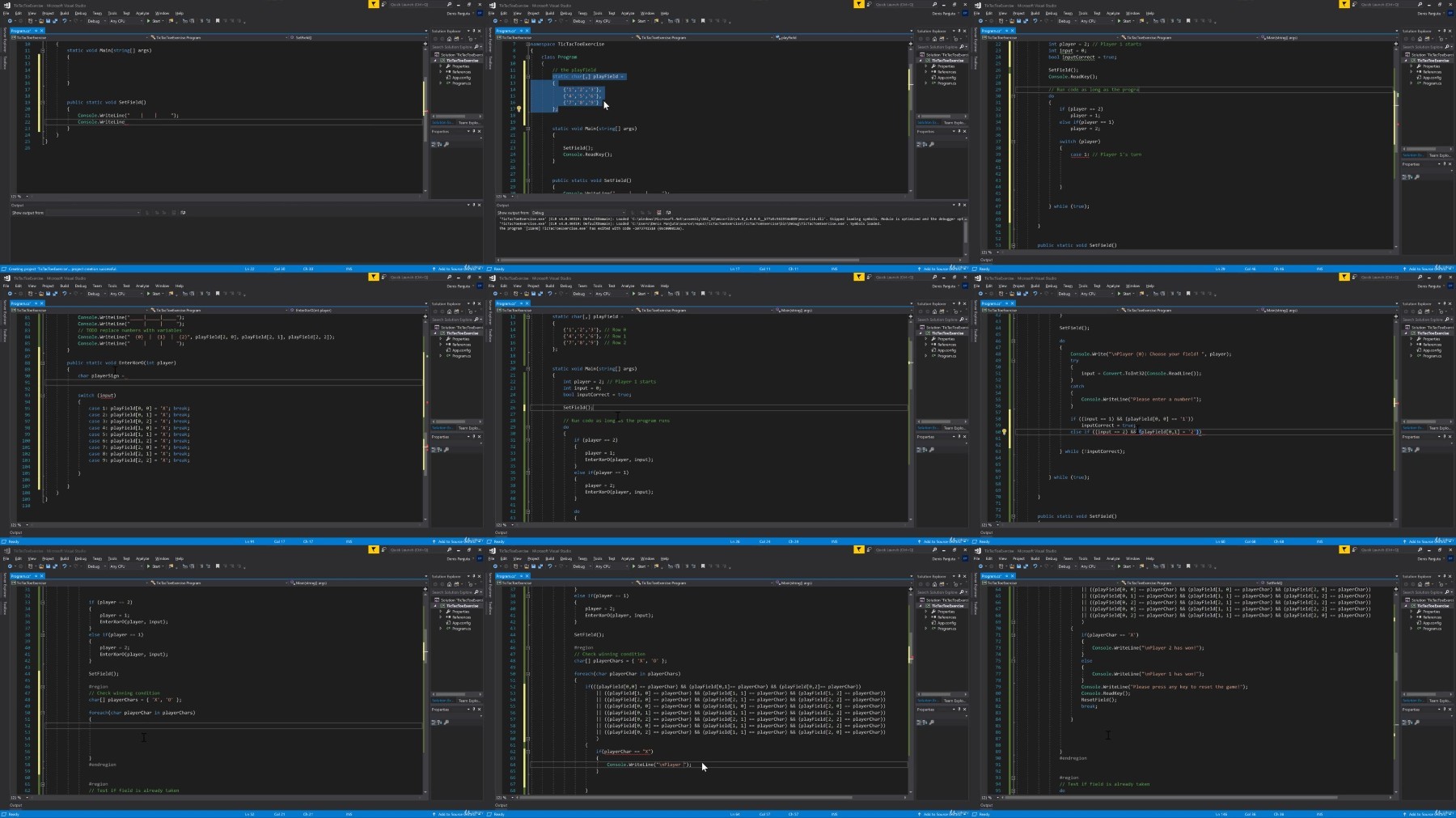The width and height of the screenshot is (1456, 818).
Task: Click line "Console.ReadKey();" under highlighted playField array
Action: click(587, 155)
